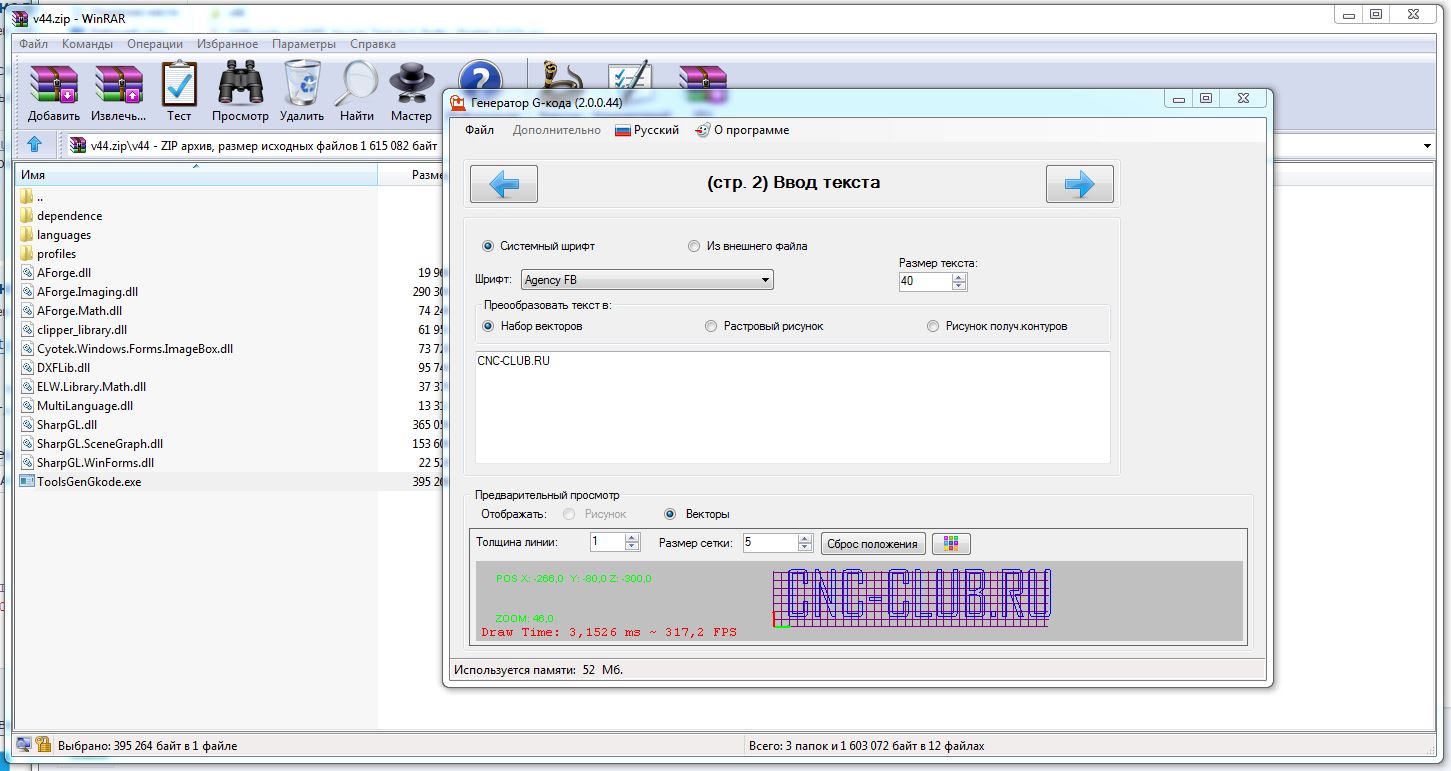Click the Используется памяти status bar text

pos(538,669)
